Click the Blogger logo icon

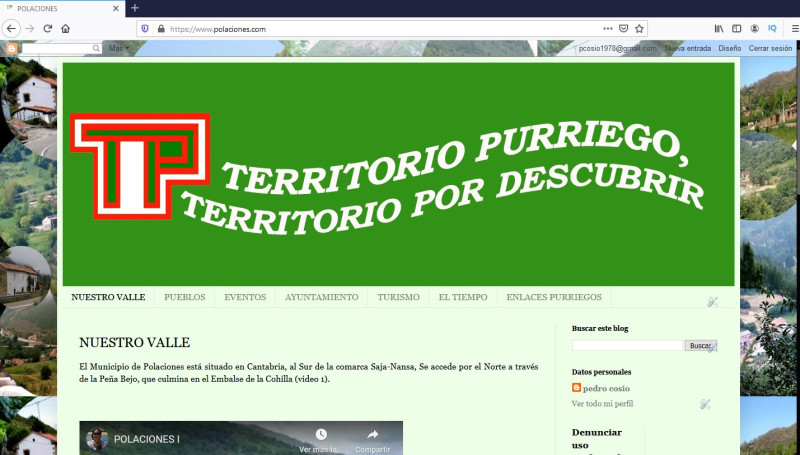tap(12, 48)
